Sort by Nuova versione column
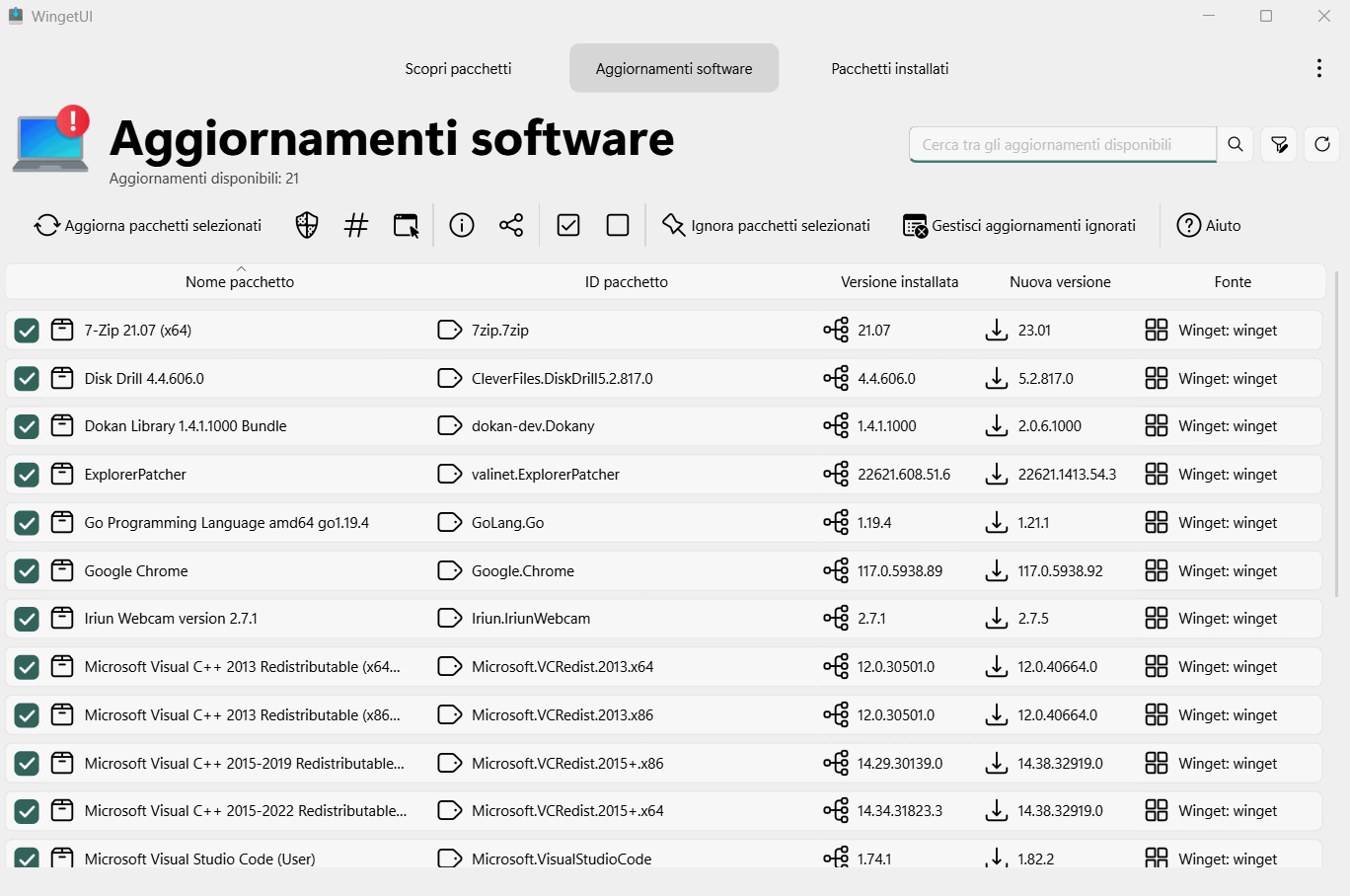1350x896 pixels. click(x=1060, y=282)
